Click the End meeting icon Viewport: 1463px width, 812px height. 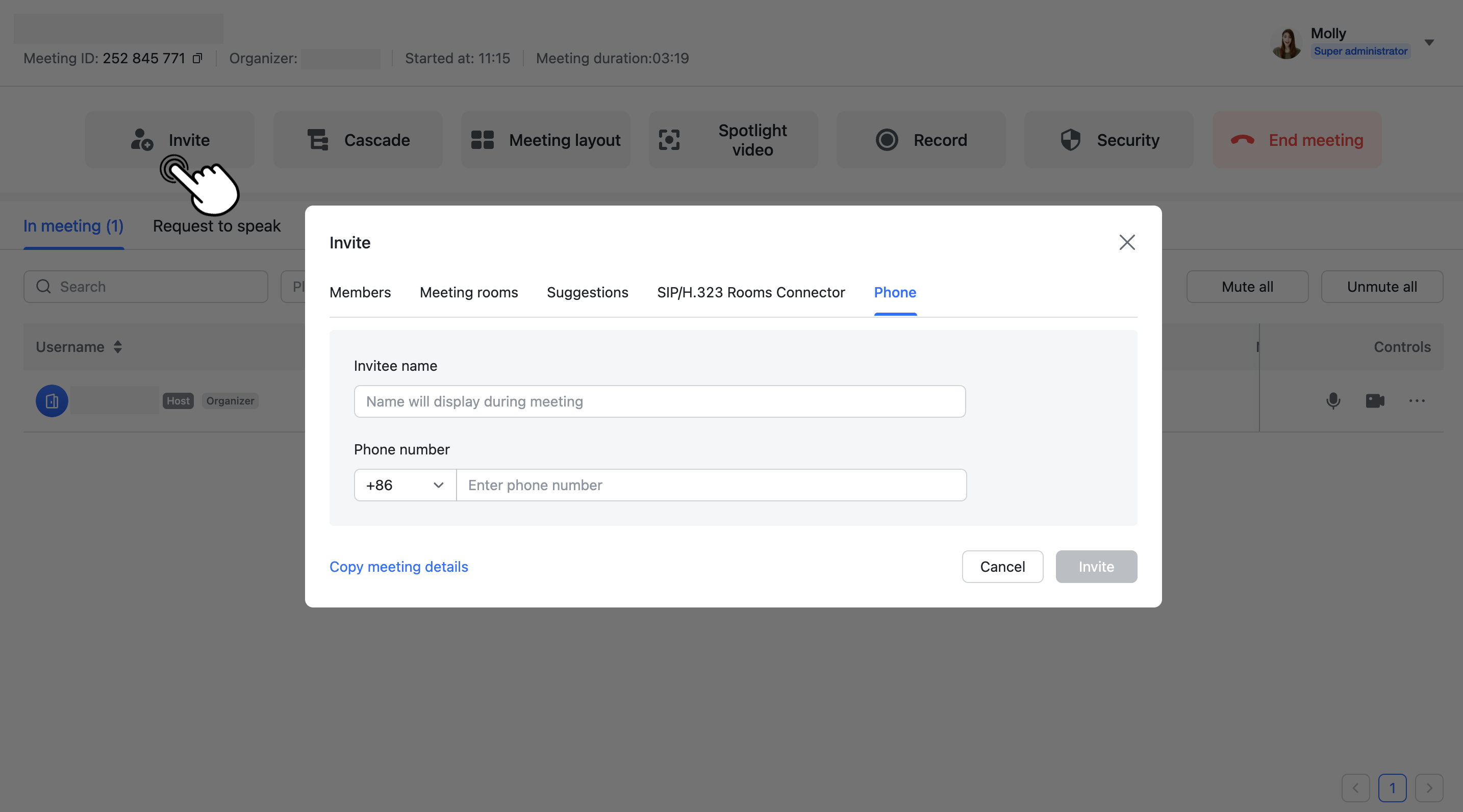tap(1243, 140)
